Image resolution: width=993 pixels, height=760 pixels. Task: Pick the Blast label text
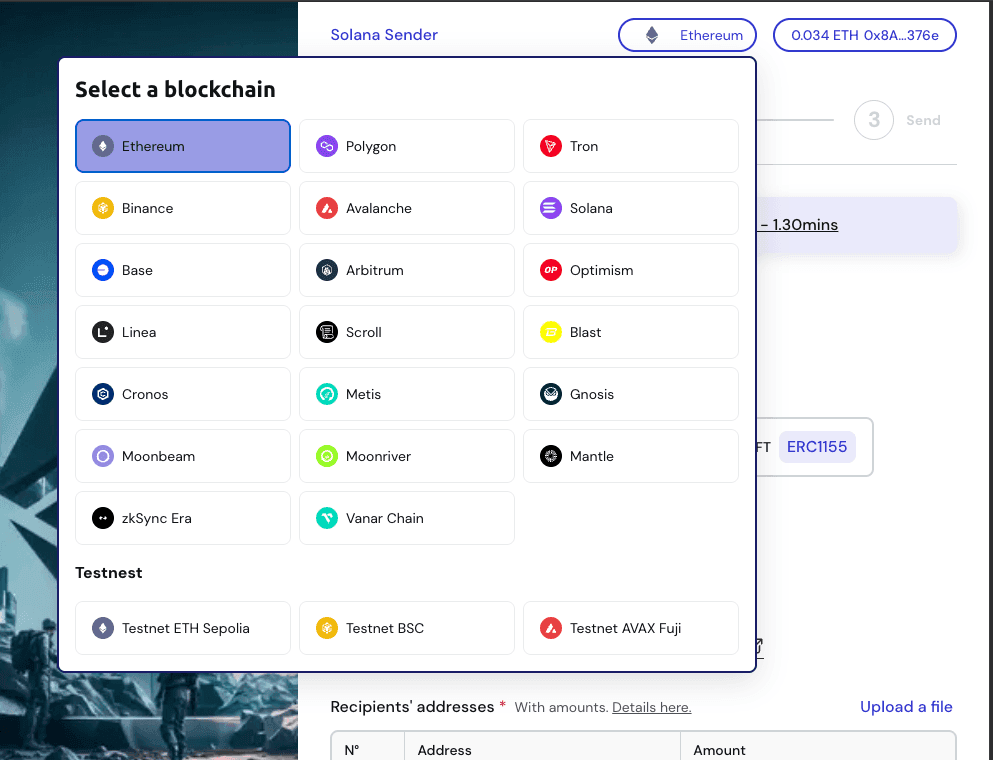click(x=586, y=332)
